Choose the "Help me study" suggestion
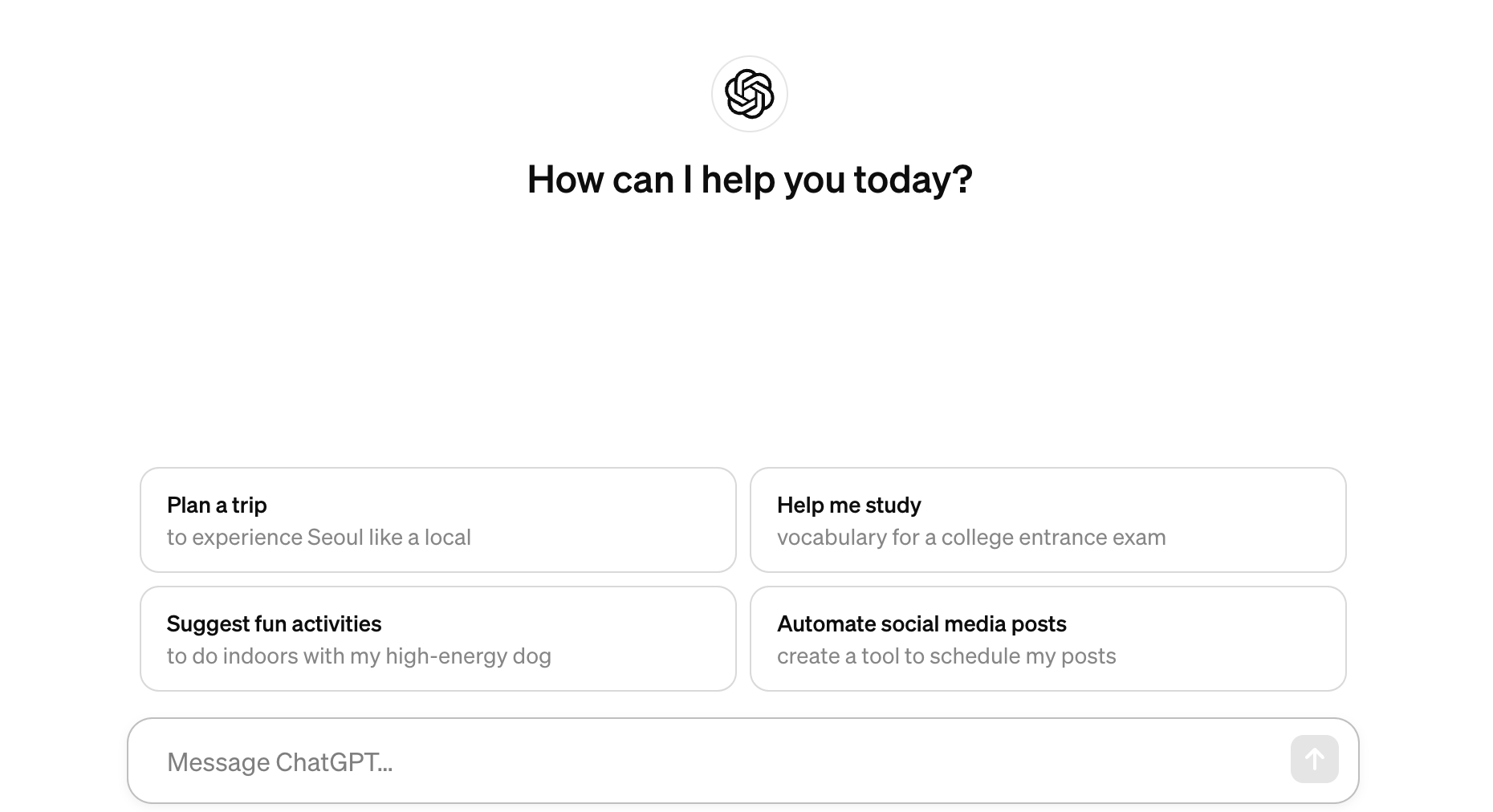 pos(1048,520)
